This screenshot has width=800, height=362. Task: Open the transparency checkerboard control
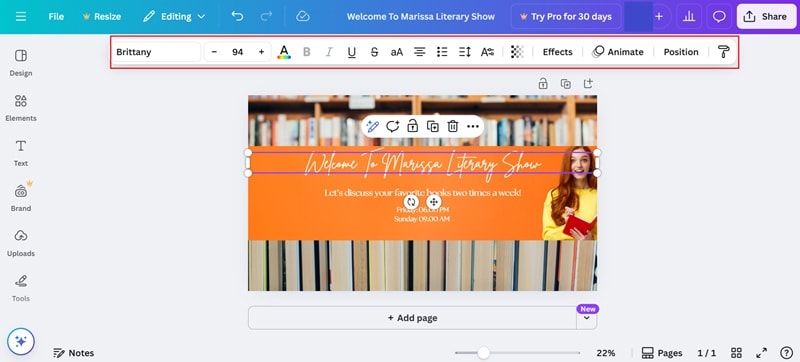point(517,52)
